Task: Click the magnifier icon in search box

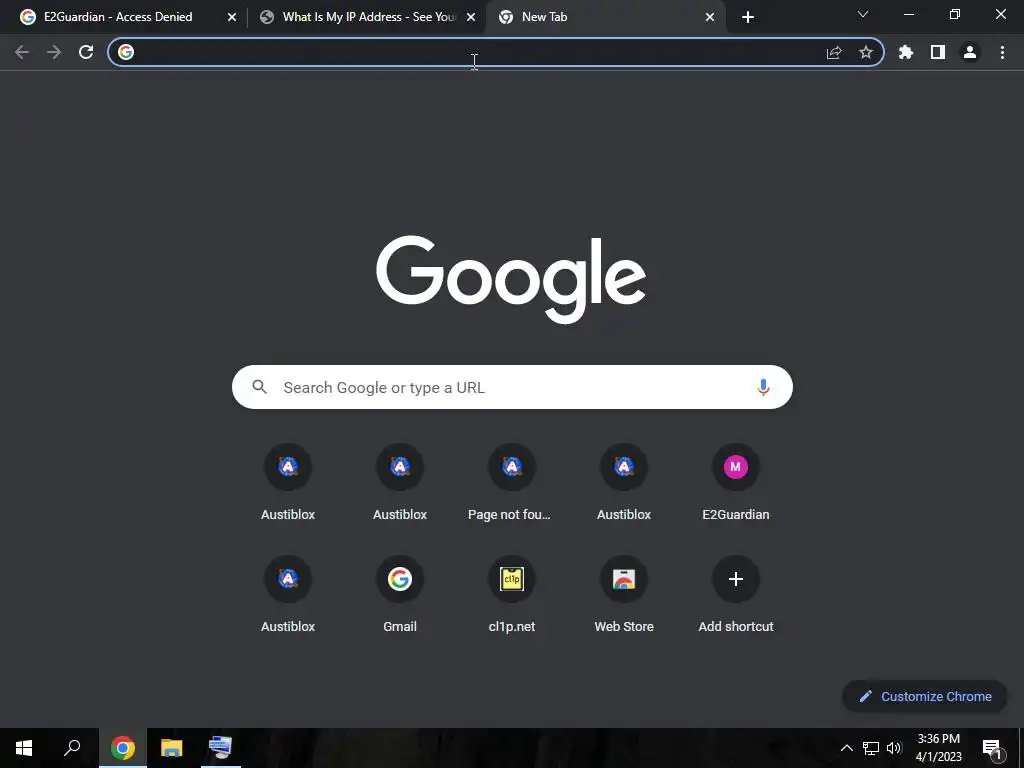Action: click(259, 387)
